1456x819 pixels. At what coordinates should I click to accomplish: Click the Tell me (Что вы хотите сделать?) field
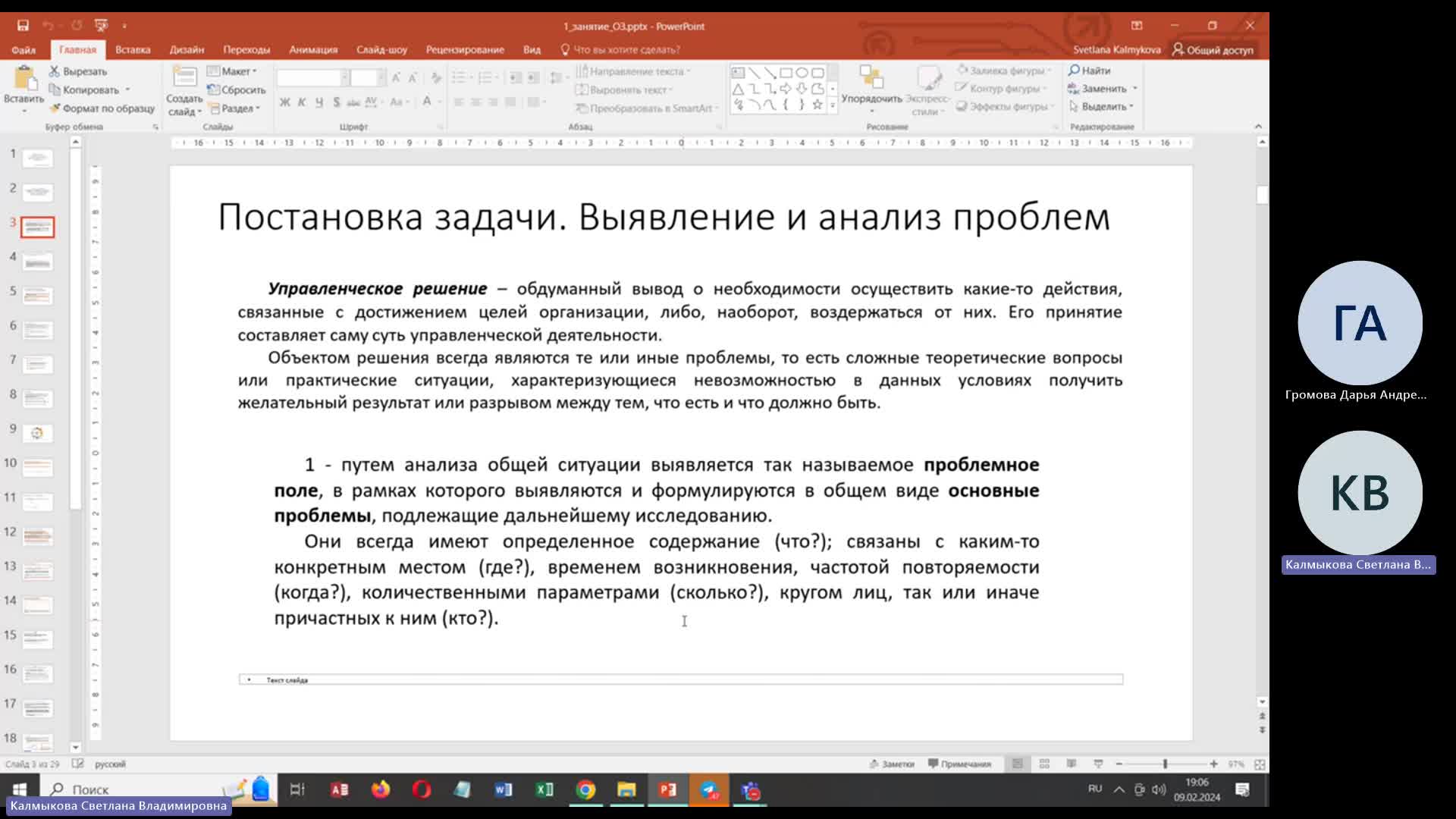tap(620, 50)
